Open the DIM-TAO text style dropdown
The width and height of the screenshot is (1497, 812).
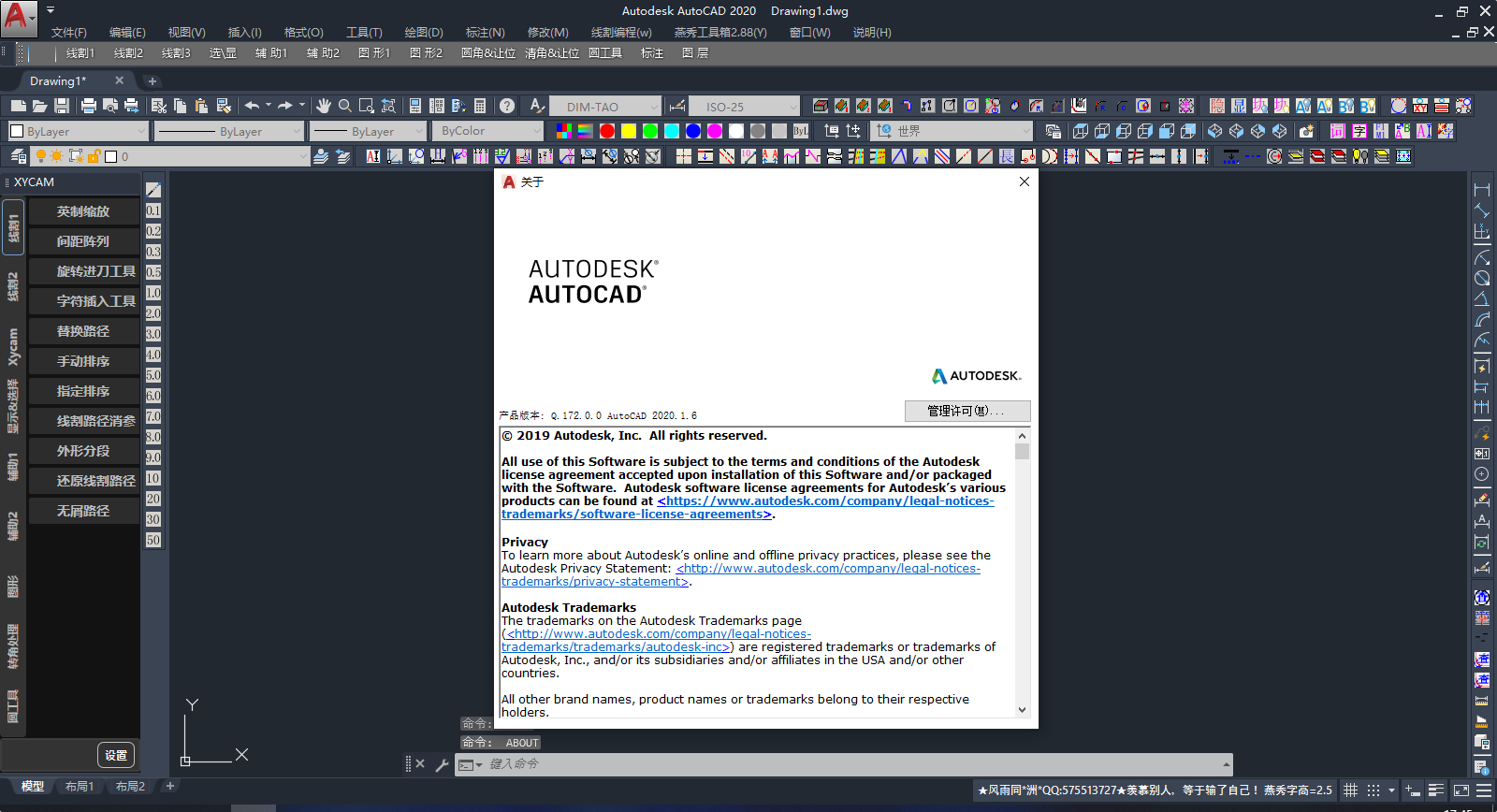[x=604, y=107]
